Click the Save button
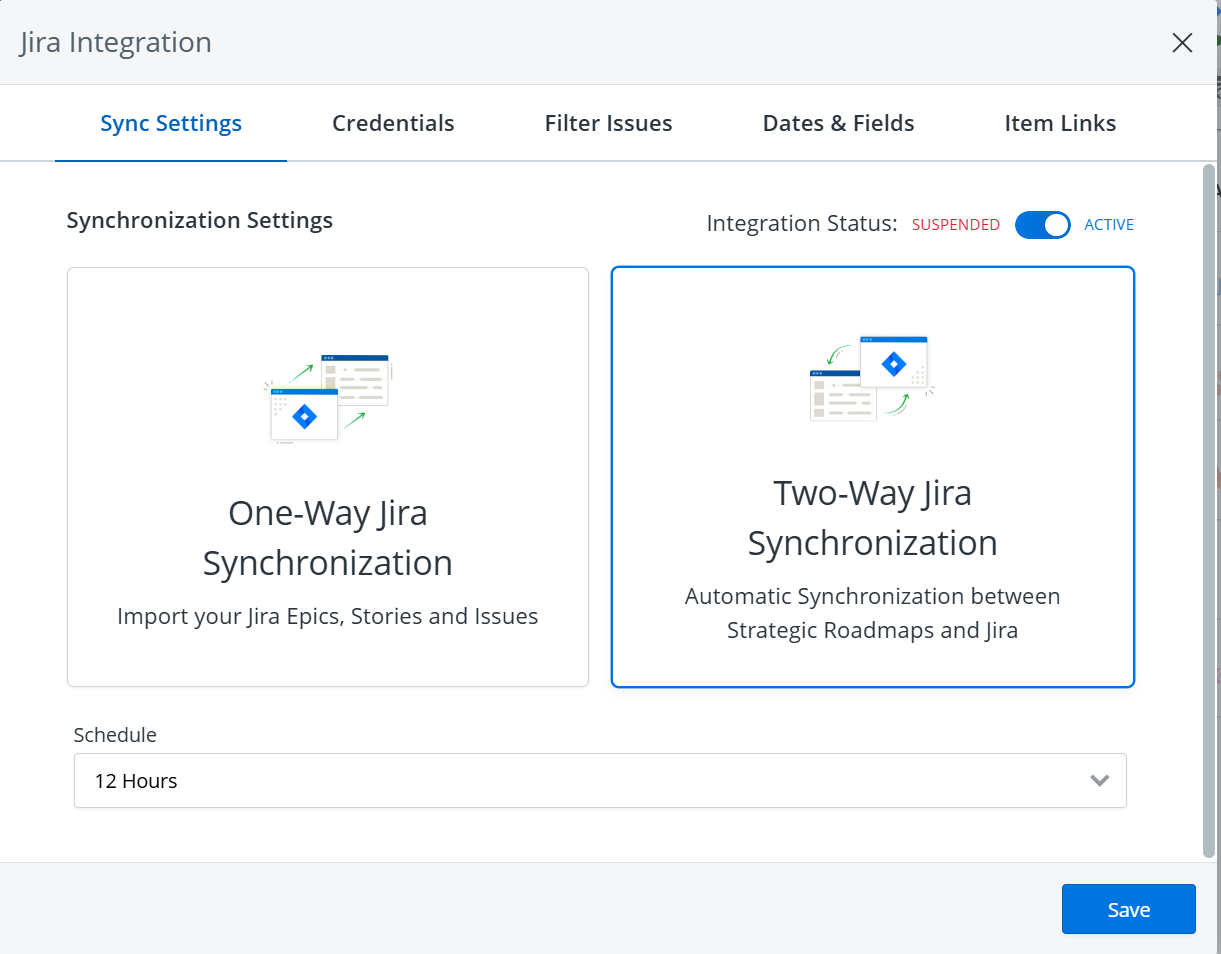 click(1128, 908)
